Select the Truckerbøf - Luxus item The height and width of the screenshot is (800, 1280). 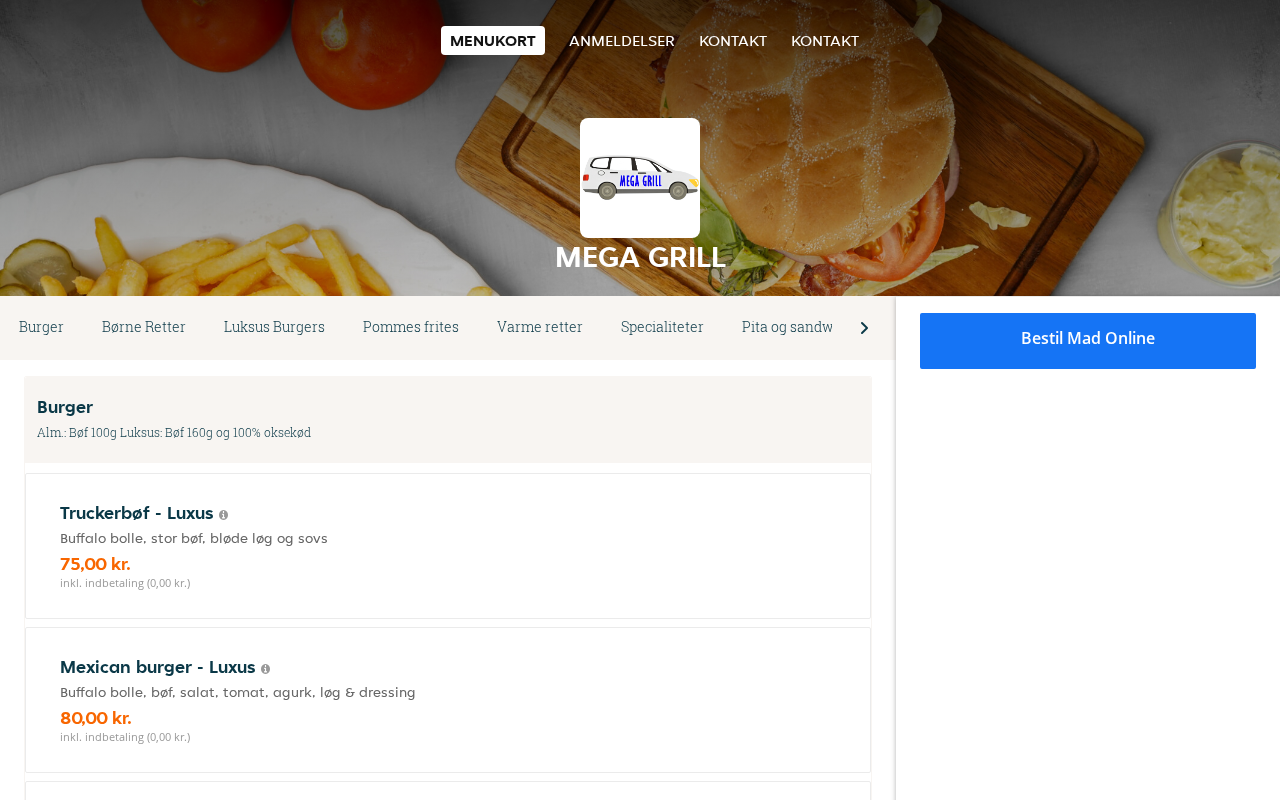(x=448, y=546)
